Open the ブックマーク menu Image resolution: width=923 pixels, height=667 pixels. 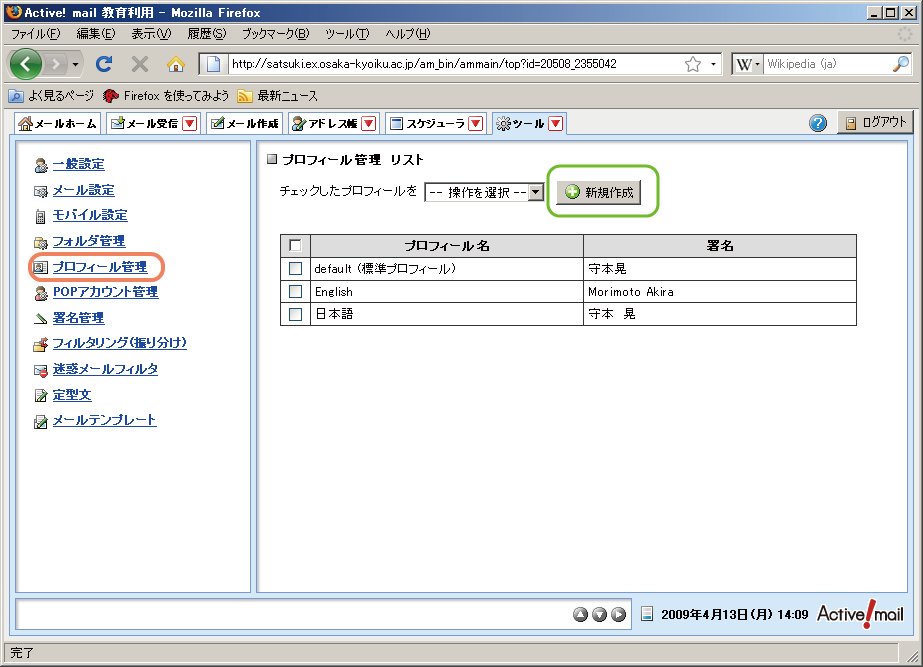(274, 34)
